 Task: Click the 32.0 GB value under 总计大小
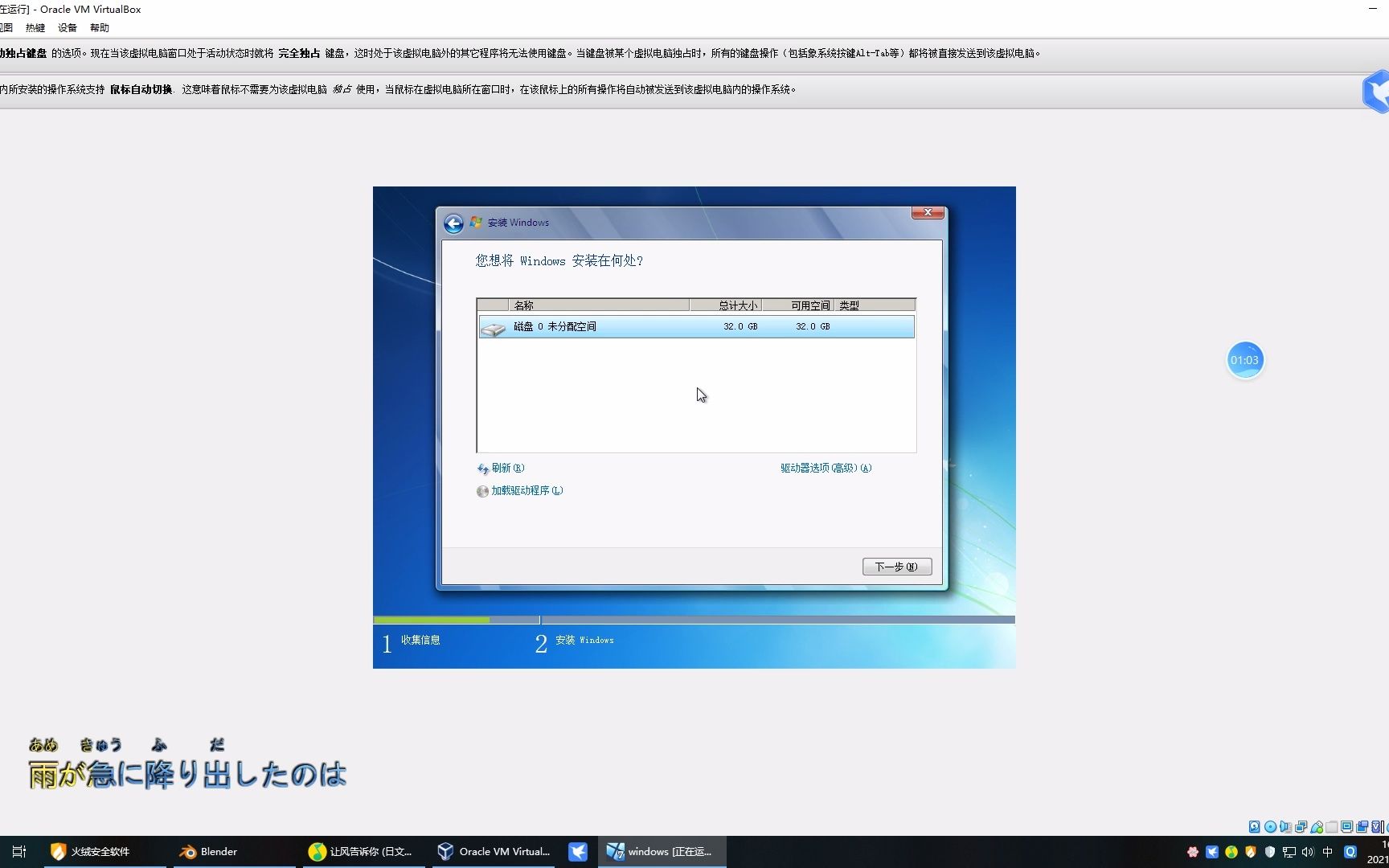click(x=740, y=326)
